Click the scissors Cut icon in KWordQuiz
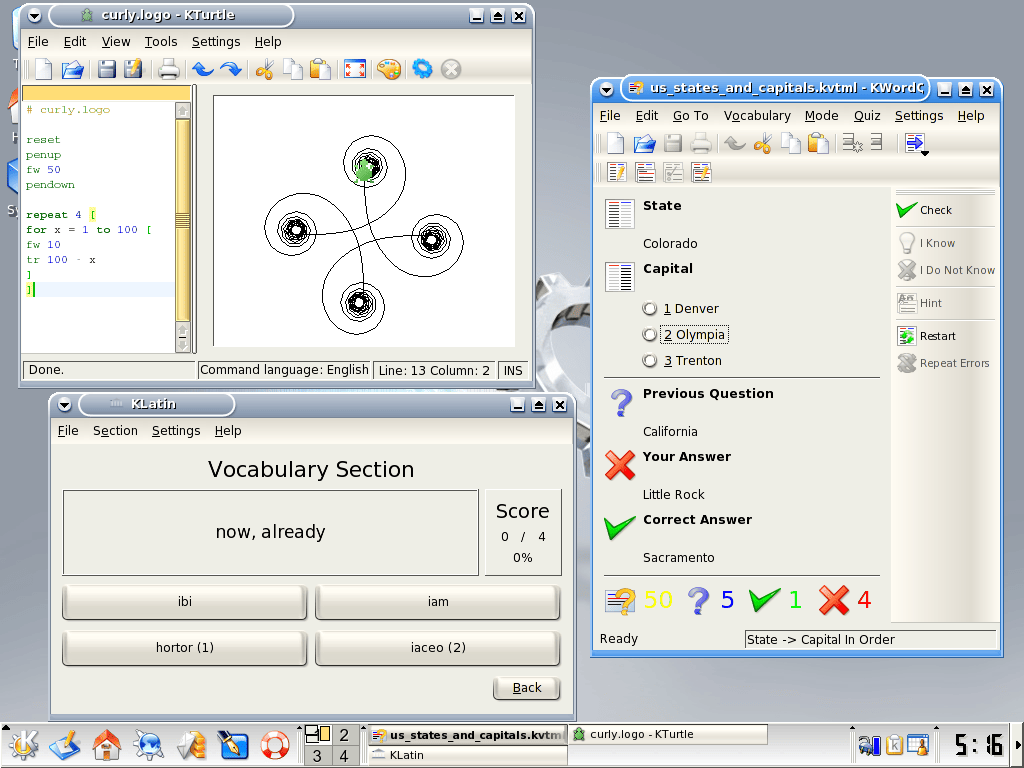Viewport: 1024px width, 768px height. pos(763,143)
